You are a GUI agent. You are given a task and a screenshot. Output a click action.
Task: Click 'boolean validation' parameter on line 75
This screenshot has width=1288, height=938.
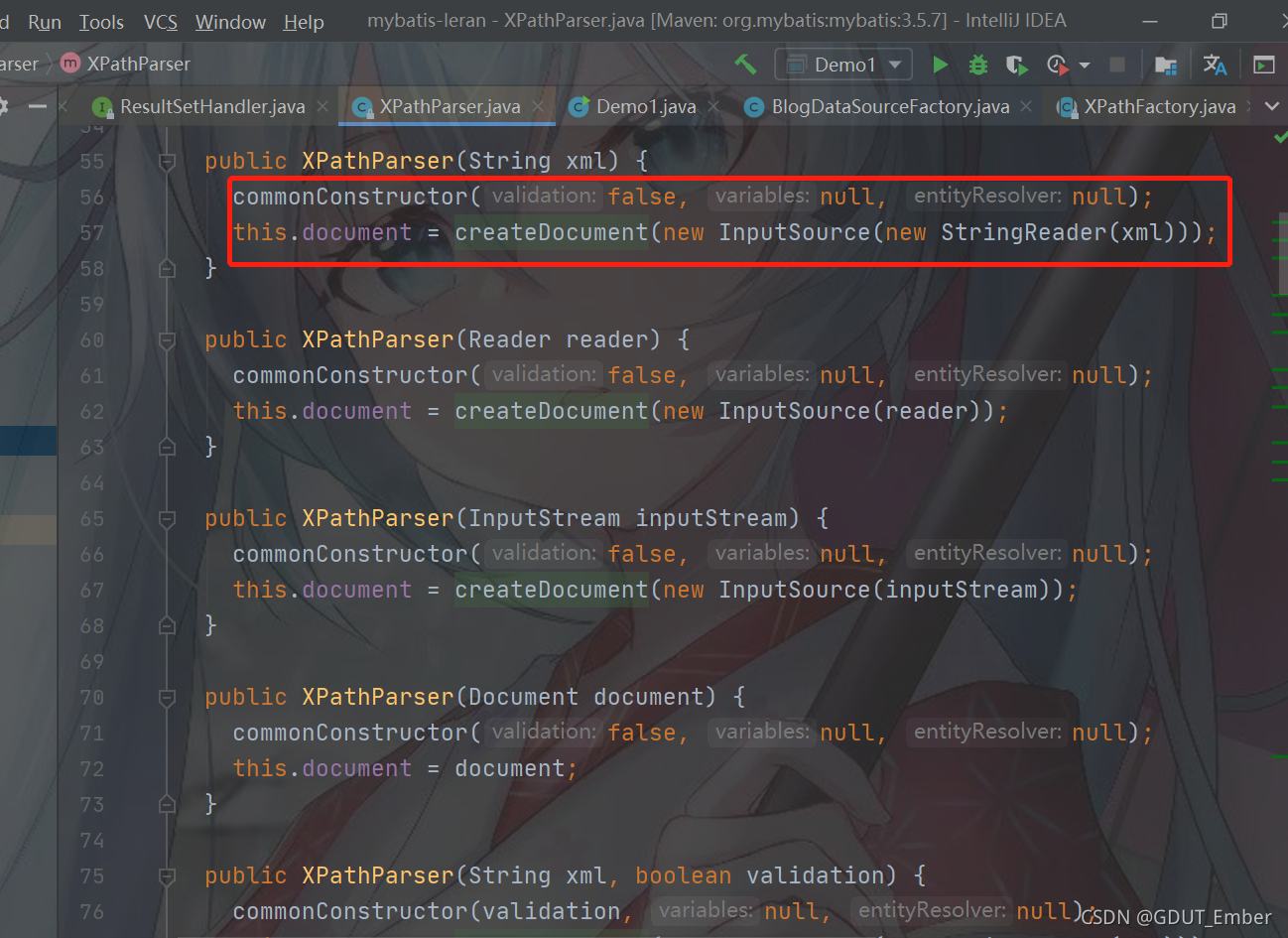tap(759, 875)
